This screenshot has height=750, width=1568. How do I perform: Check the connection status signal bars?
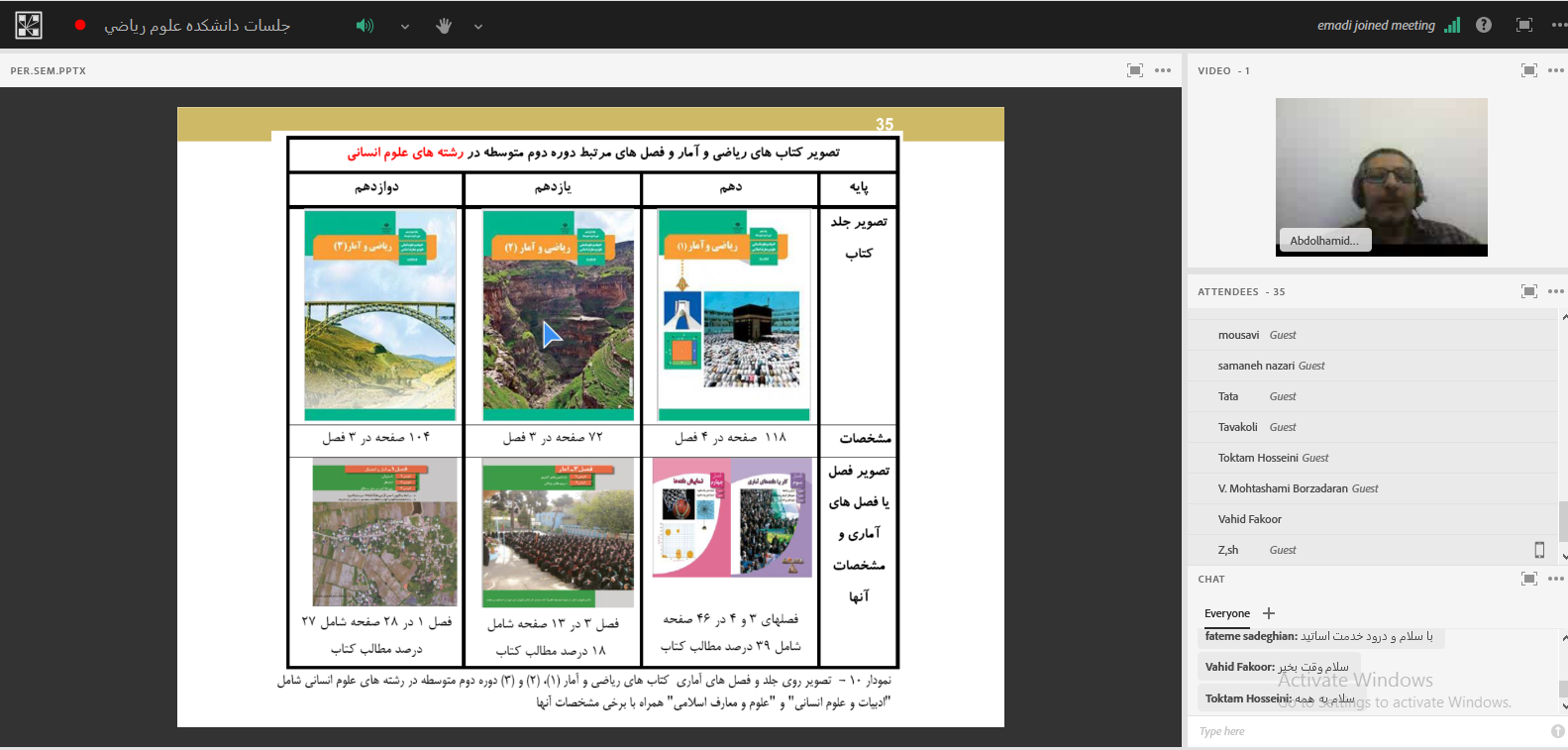coord(1452,25)
